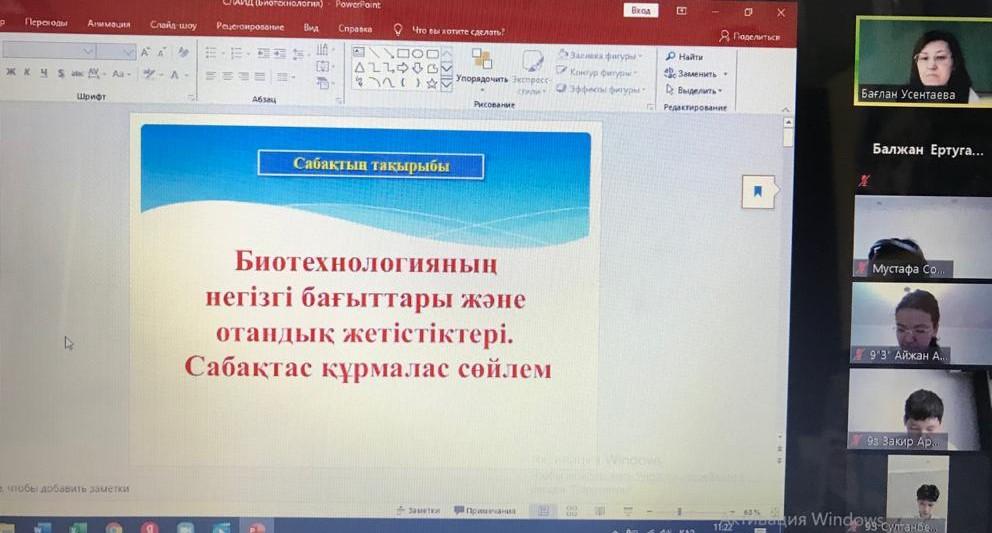Open the Рецензирование ribbon tab
Viewport: 992px width, 533px height.
tap(250, 27)
